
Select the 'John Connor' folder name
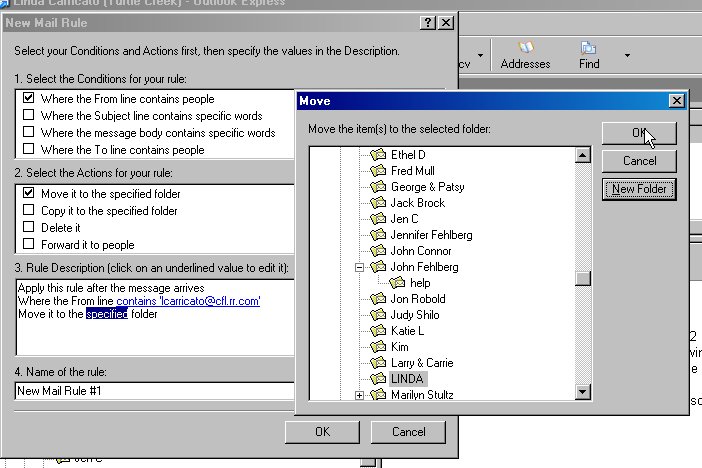tap(420, 251)
